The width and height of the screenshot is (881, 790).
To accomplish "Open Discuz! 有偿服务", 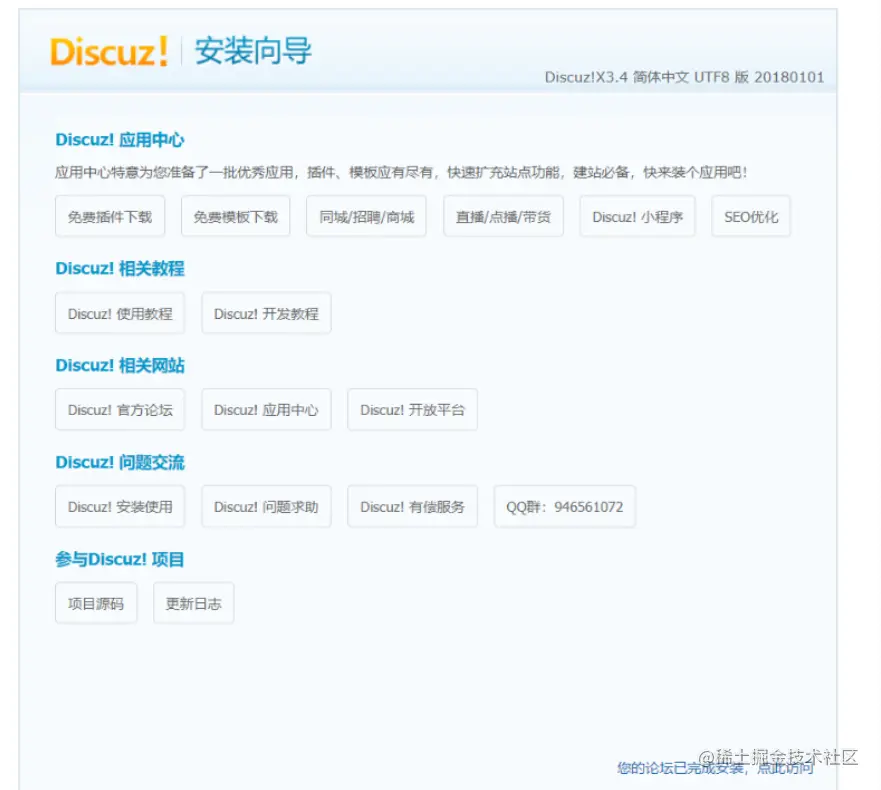I will tap(412, 506).
